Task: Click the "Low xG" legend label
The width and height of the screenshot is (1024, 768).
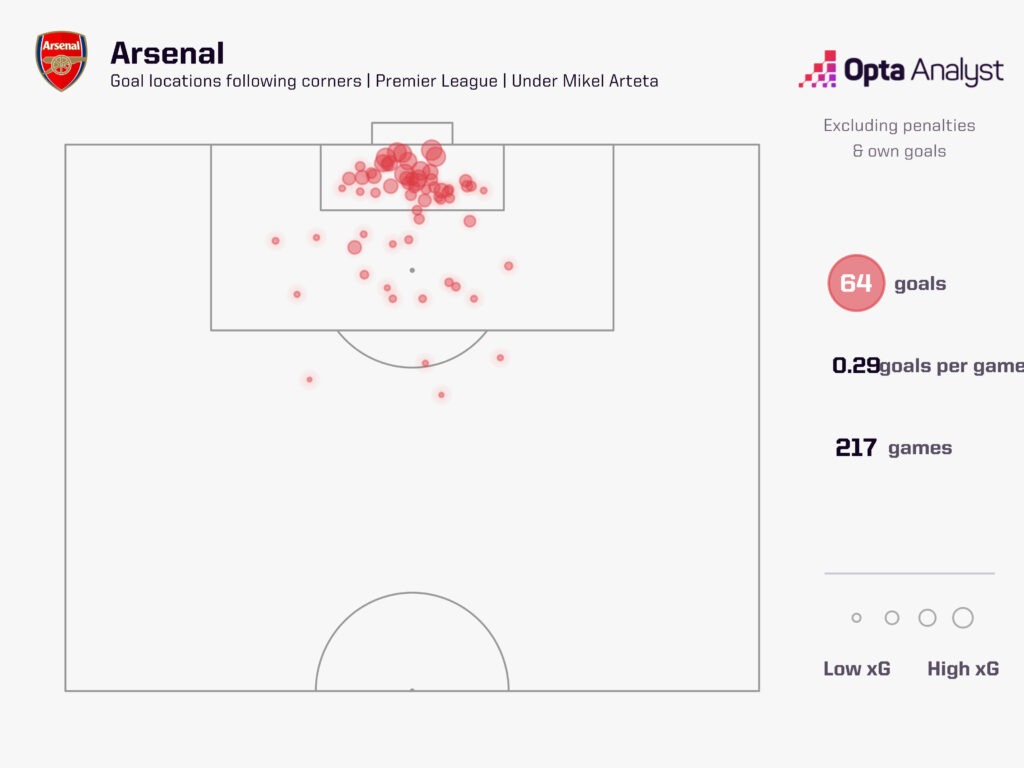Action: (857, 669)
